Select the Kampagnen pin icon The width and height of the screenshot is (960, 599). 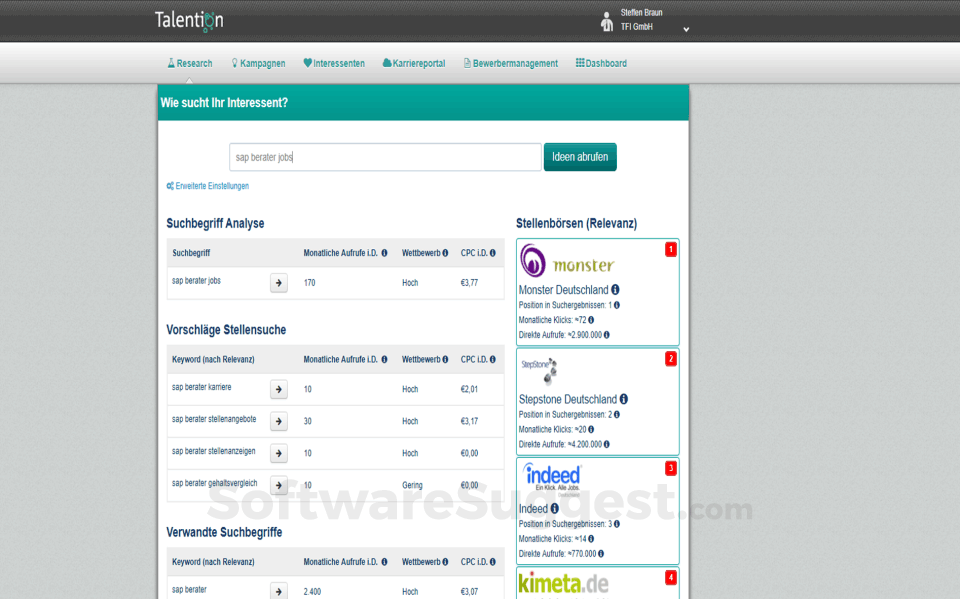(234, 63)
